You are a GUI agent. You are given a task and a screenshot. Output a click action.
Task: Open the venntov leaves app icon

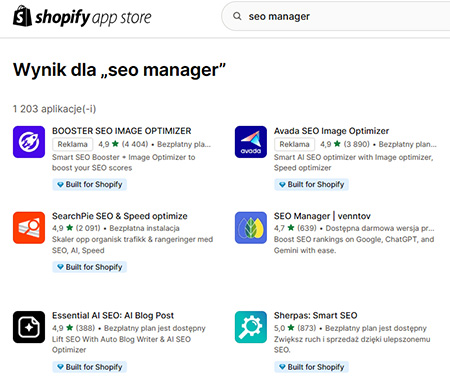pos(251,228)
